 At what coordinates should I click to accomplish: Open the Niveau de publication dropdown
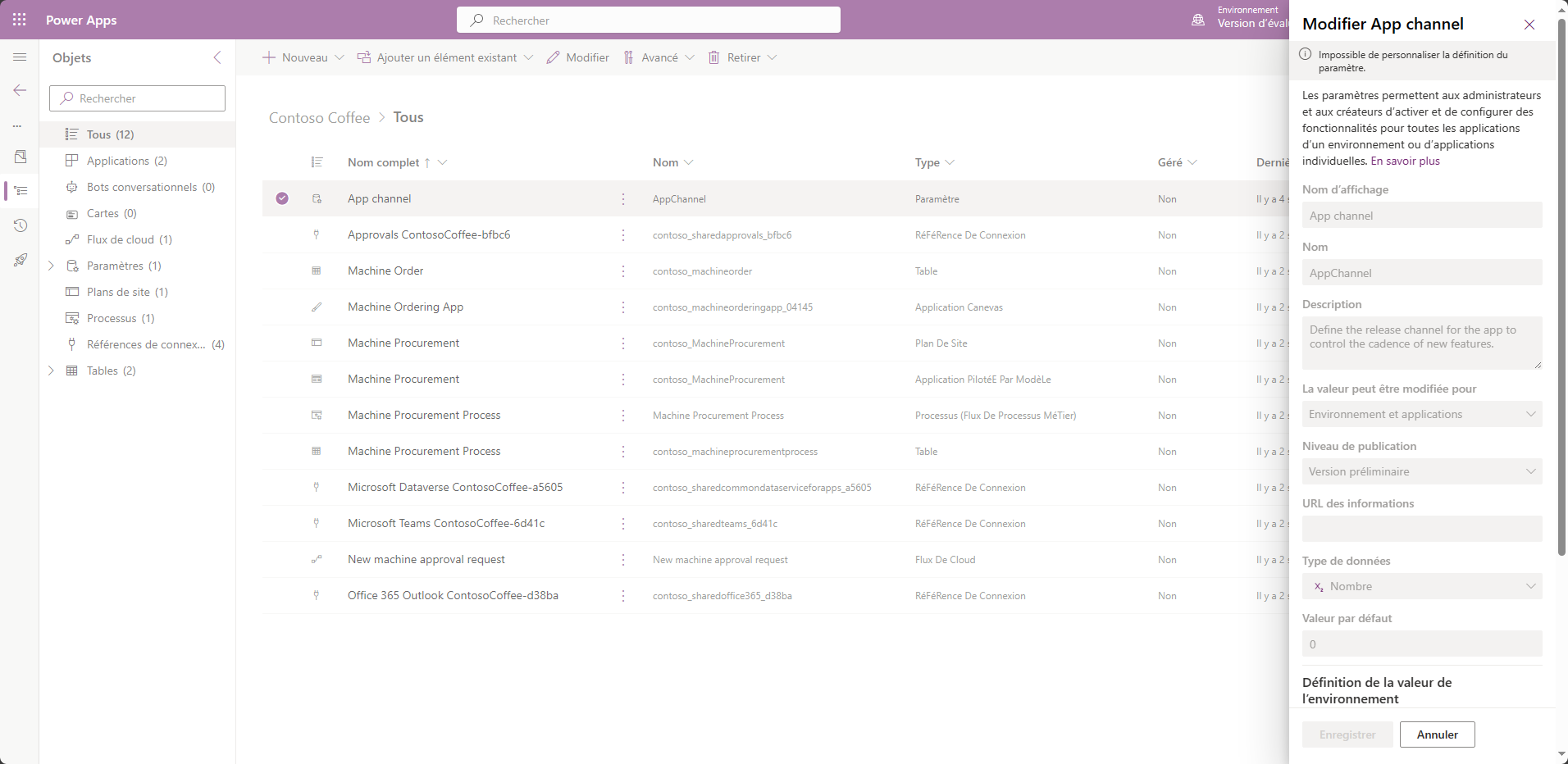pos(1422,471)
